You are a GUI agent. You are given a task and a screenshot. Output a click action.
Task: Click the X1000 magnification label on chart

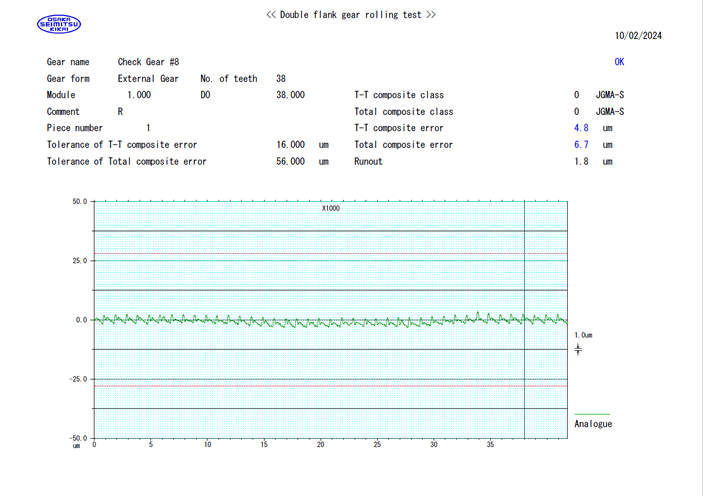click(x=331, y=208)
